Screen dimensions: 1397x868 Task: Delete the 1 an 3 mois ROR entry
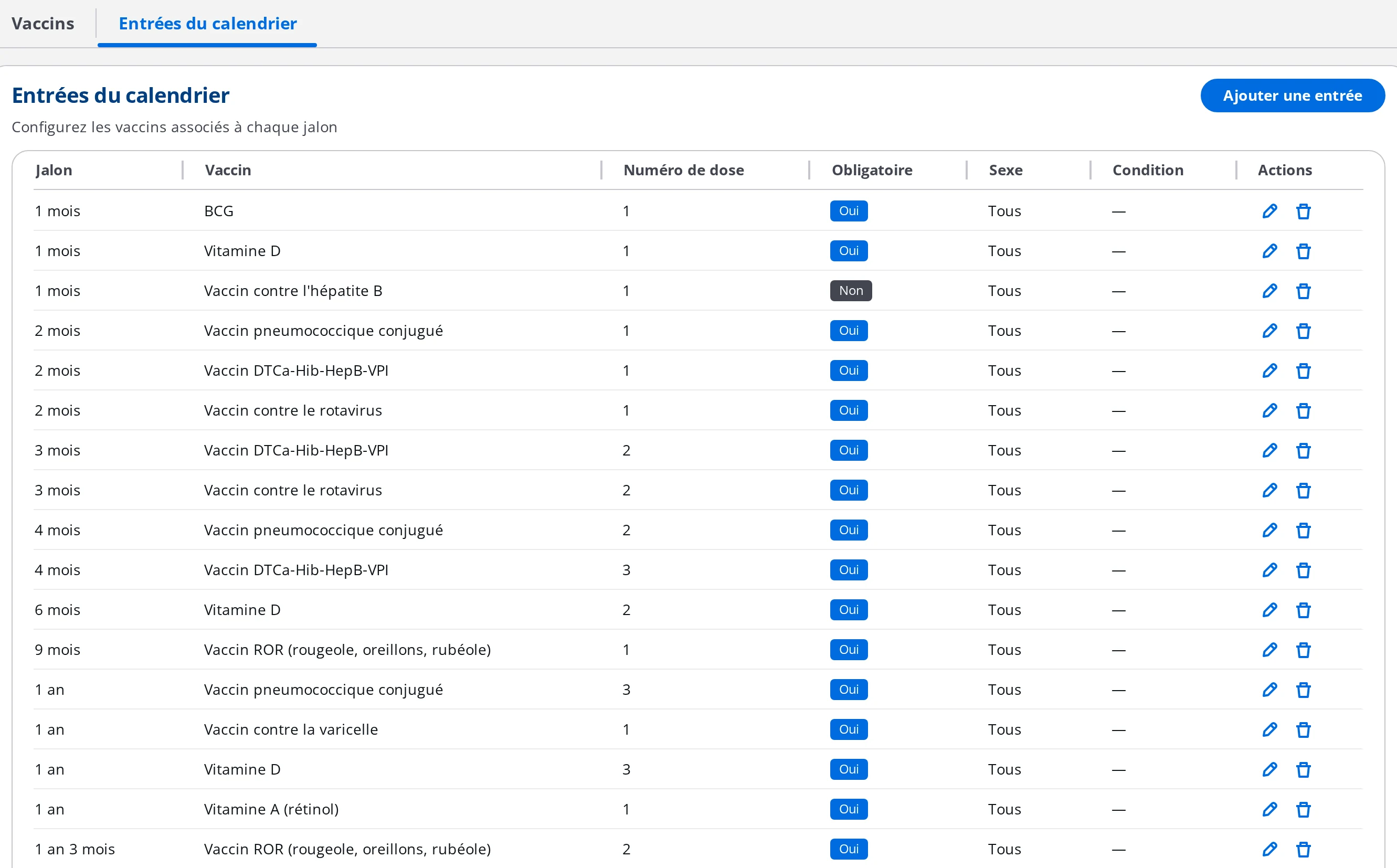point(1304,850)
